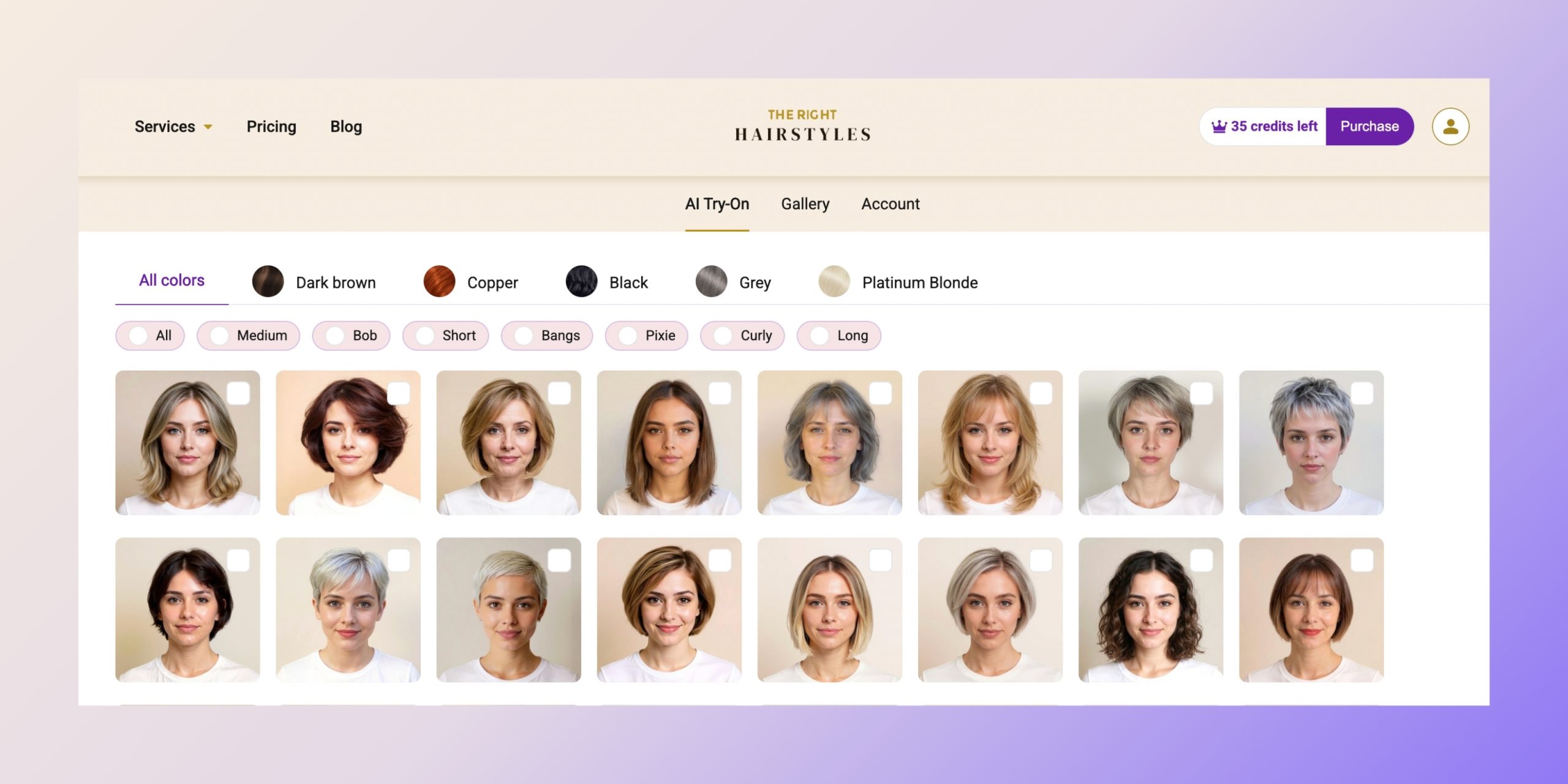Select the Copper hair color
Screen dimensions: 1568x784
pyautogui.click(x=439, y=282)
